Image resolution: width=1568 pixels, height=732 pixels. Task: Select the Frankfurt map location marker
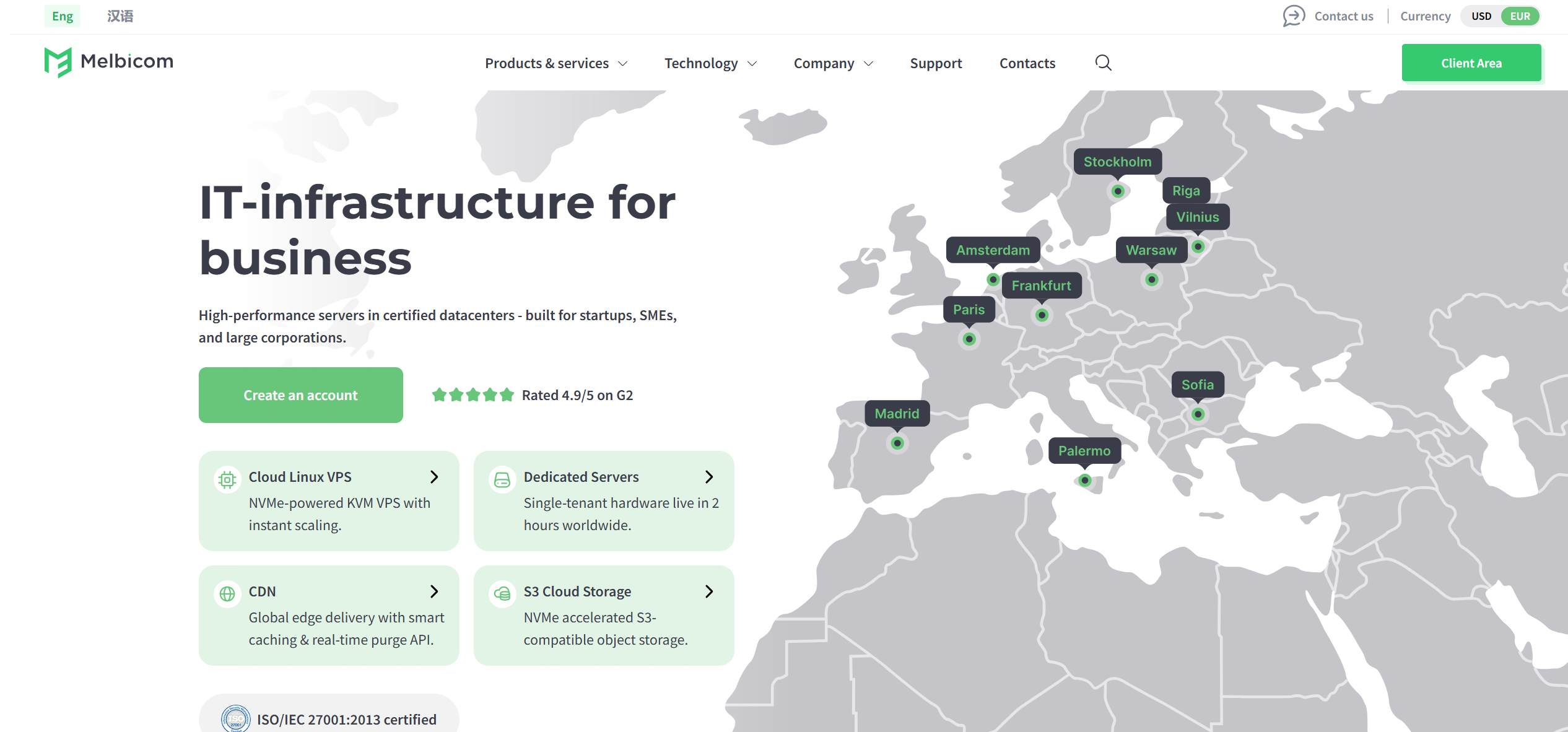(1042, 315)
